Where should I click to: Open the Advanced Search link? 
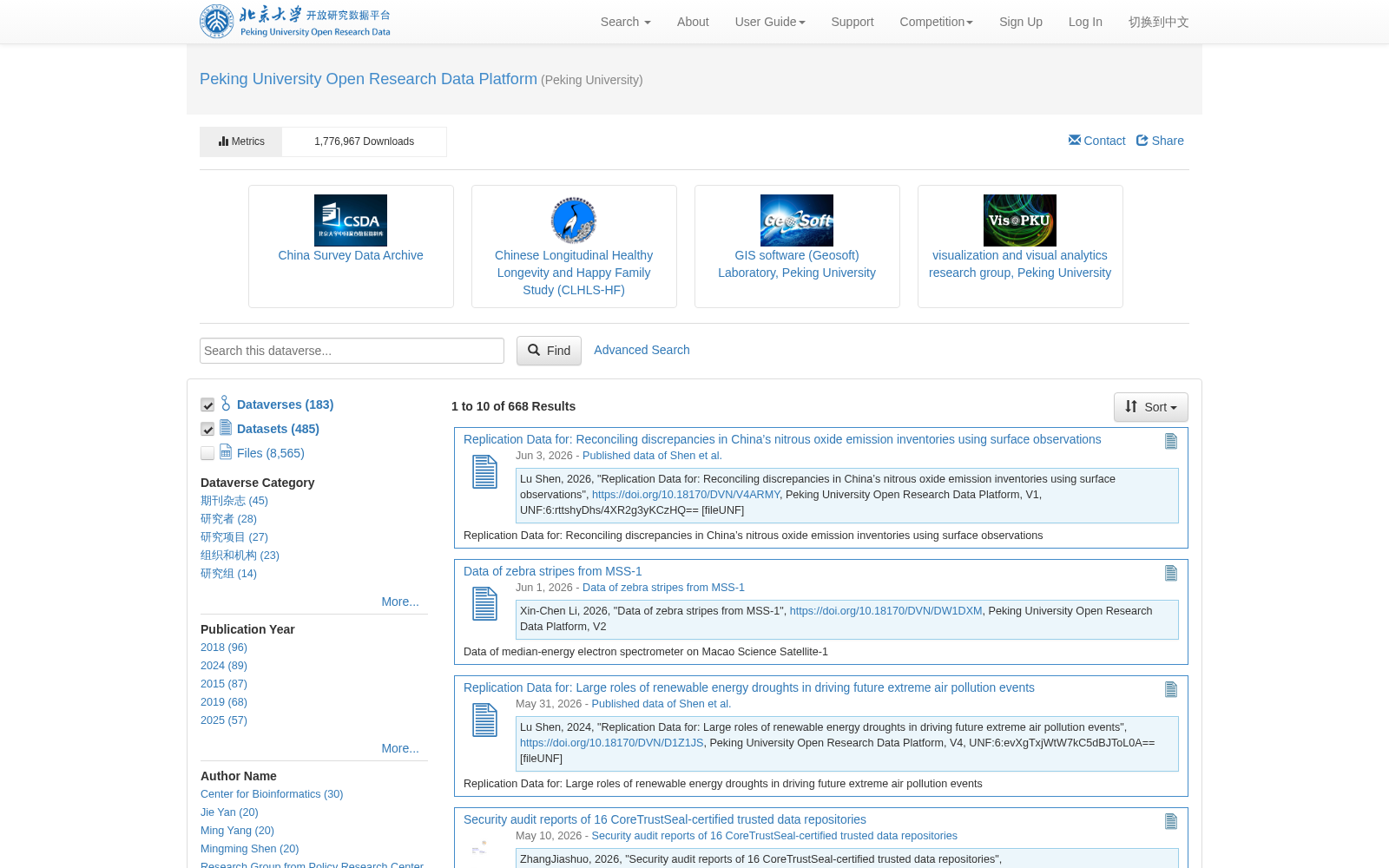[642, 350]
